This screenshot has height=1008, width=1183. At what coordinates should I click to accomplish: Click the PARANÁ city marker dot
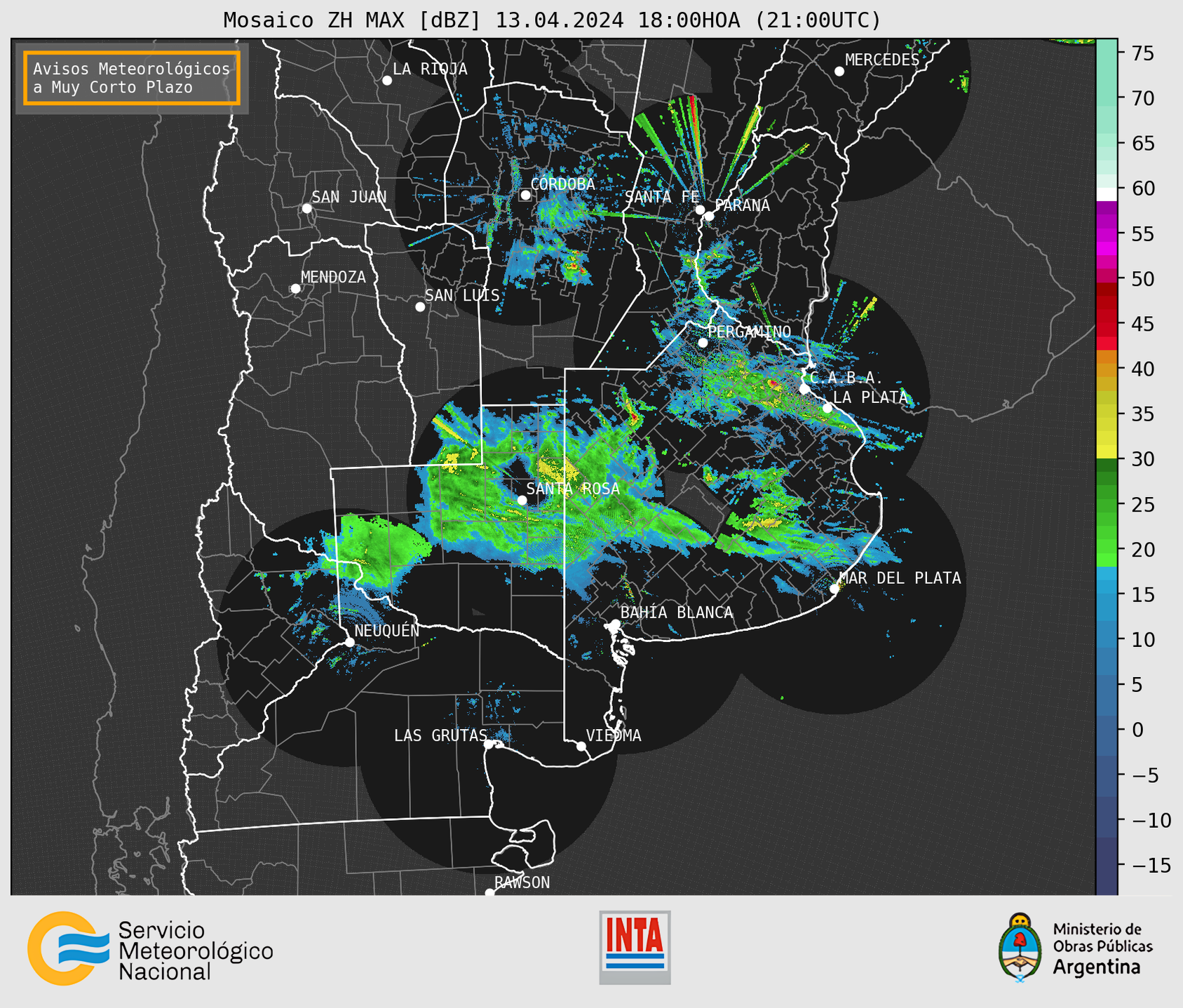click(x=710, y=216)
